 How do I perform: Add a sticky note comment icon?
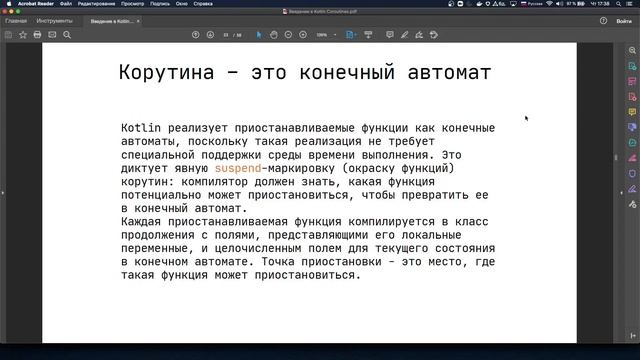tap(390, 35)
